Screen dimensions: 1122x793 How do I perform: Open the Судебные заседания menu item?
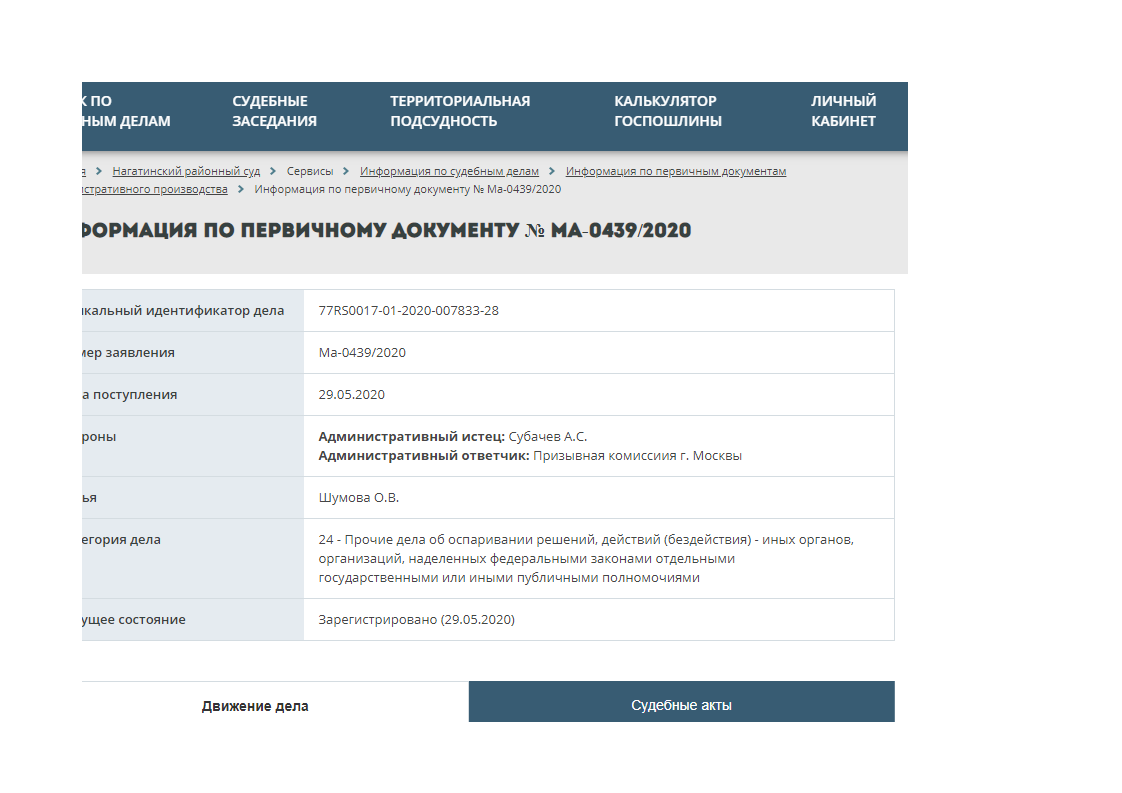click(x=274, y=111)
